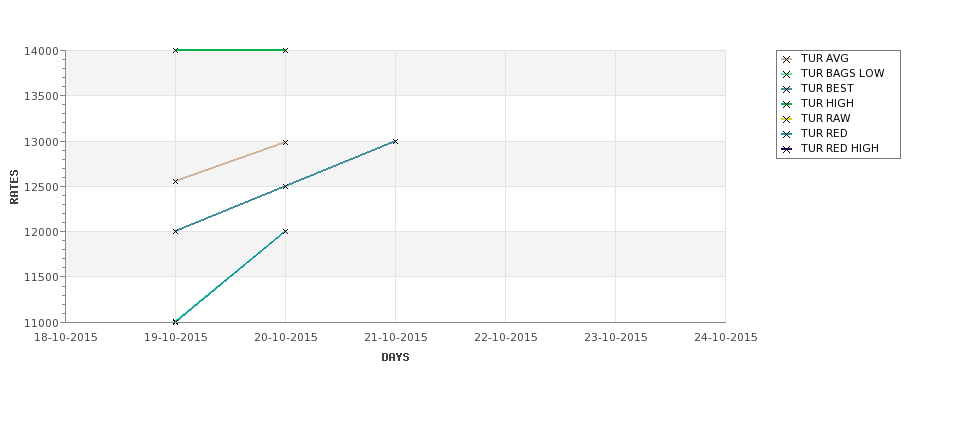Toggle the TUR BAGS LOW series label
Viewport: 975px width, 429px height.
coord(842,74)
